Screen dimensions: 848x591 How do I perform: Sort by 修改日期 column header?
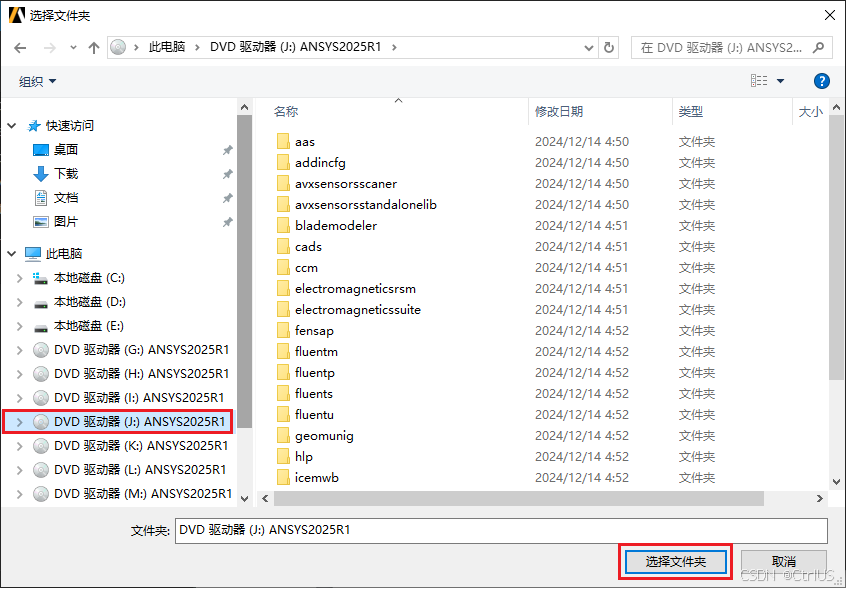pyautogui.click(x=559, y=112)
